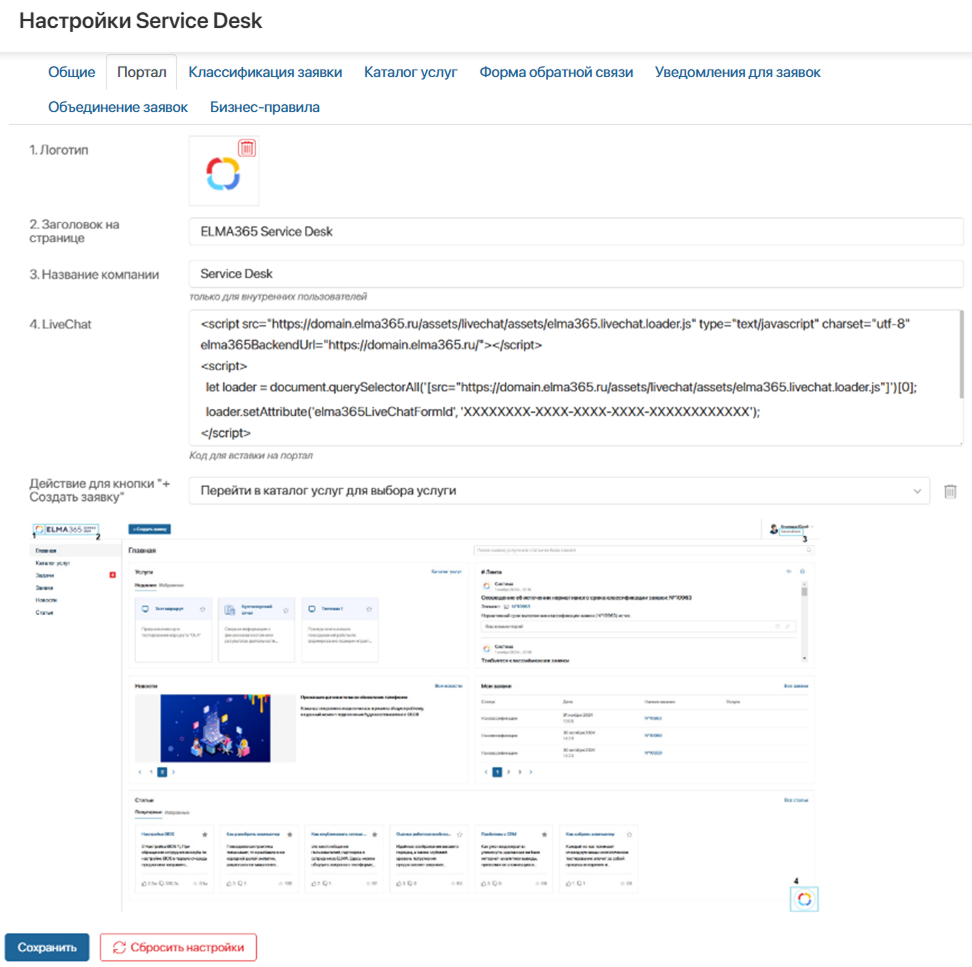Click Сбросить настройки button
The width and height of the screenshot is (972, 967).
click(179, 947)
